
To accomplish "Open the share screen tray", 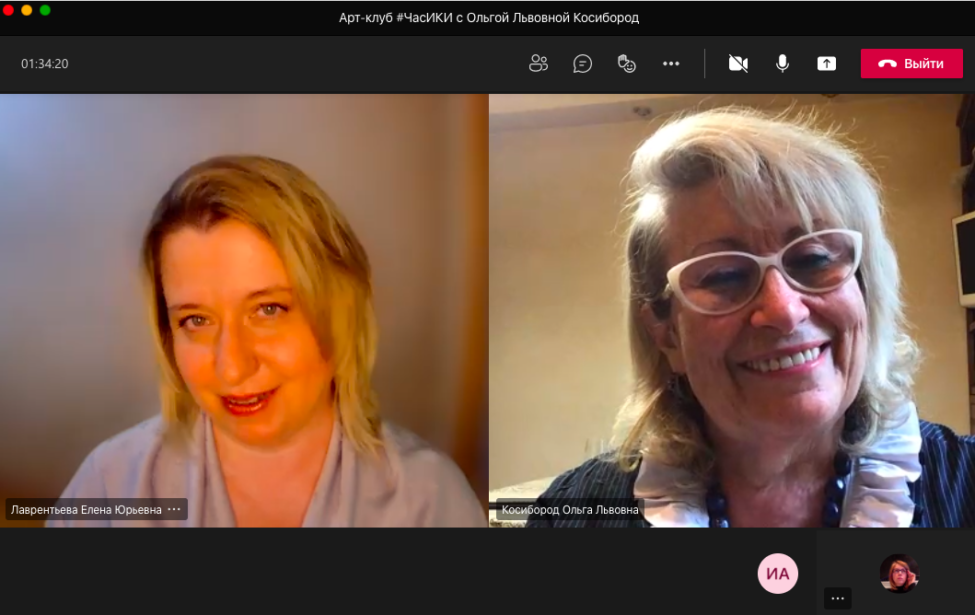I will tap(826, 64).
